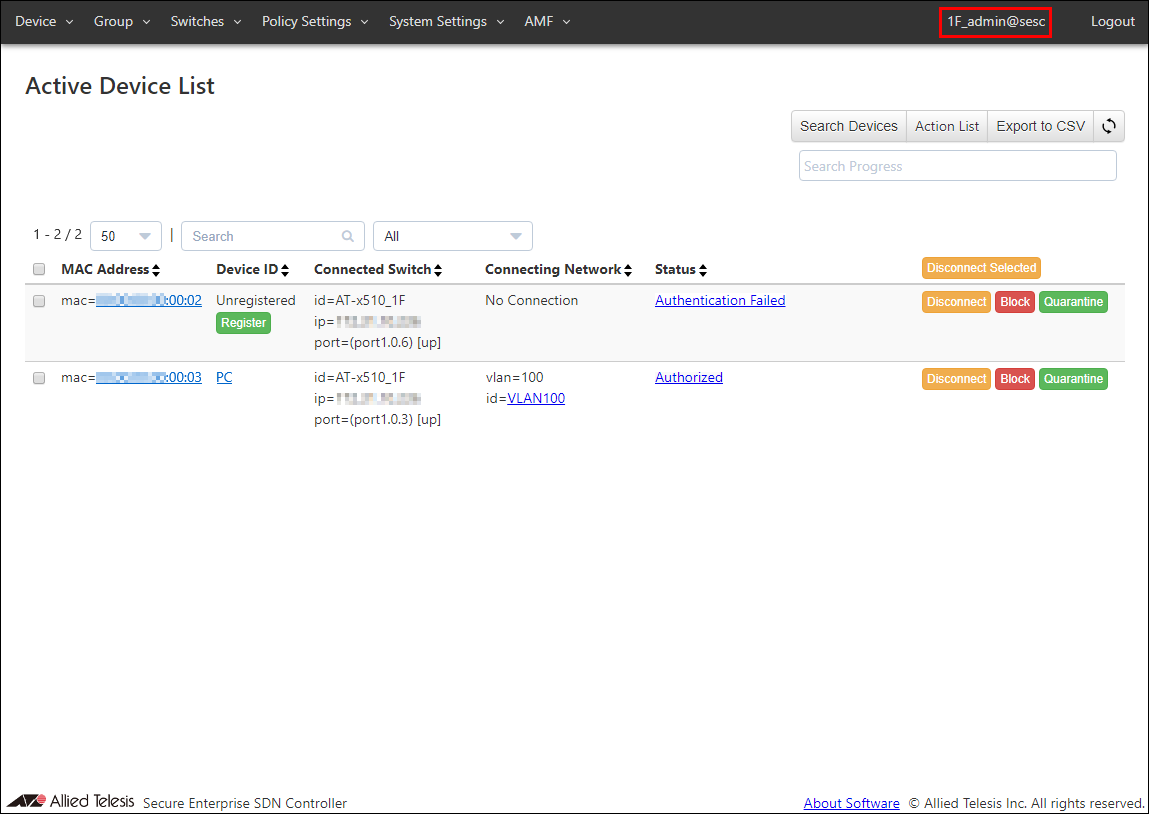1149x814 pixels.
Task: Open the Policy Settings menu
Action: 315,21
